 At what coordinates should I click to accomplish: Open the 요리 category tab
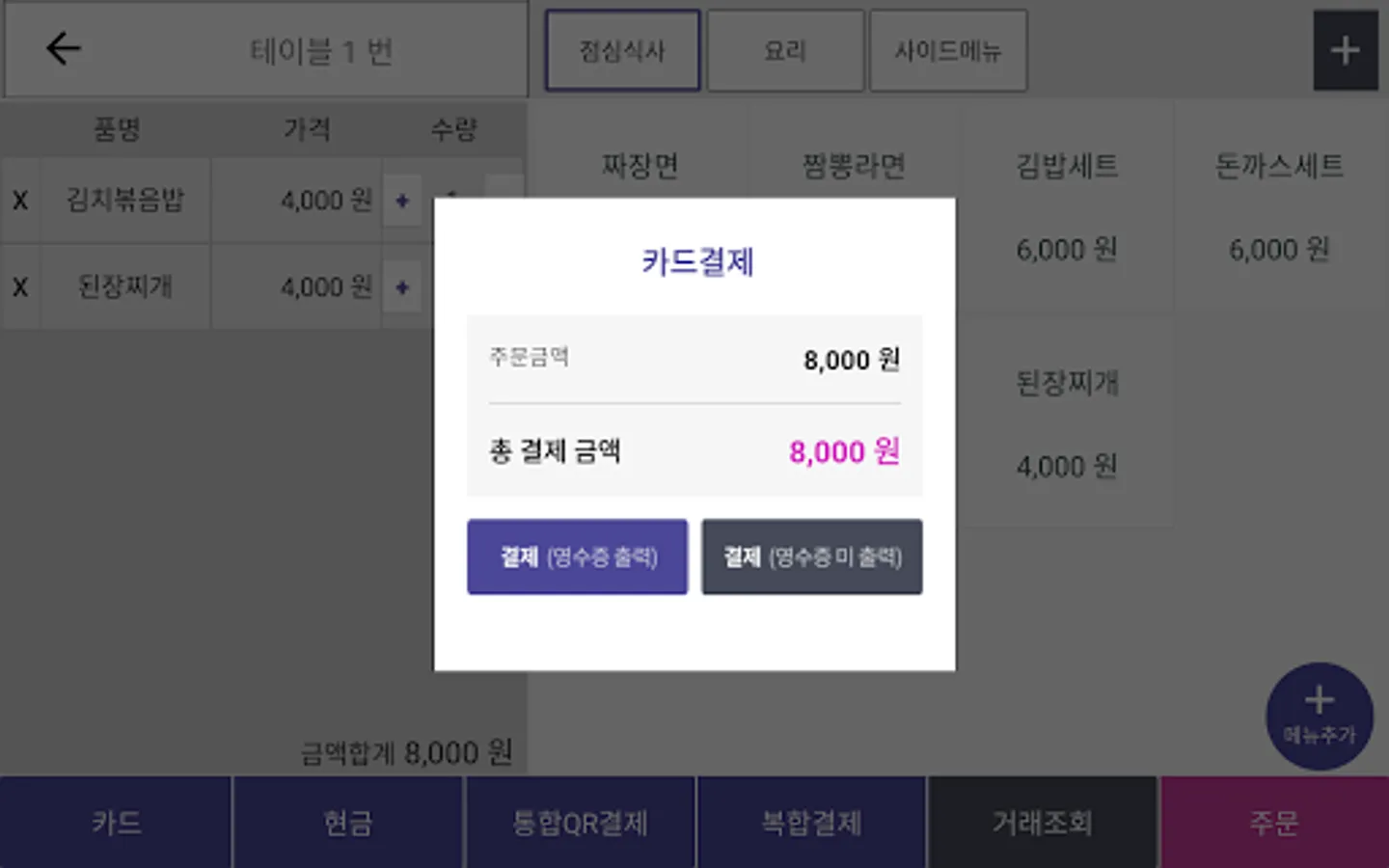(785, 51)
